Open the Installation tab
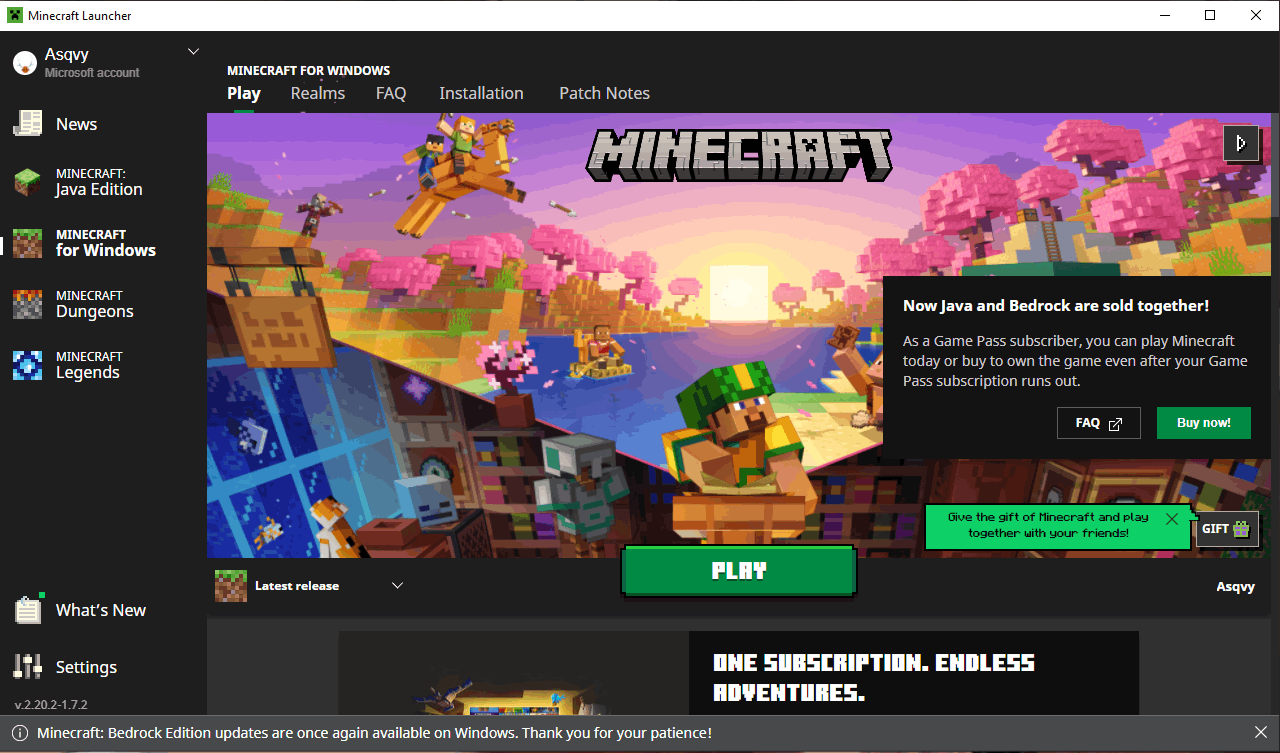The width and height of the screenshot is (1280, 753). click(x=481, y=93)
